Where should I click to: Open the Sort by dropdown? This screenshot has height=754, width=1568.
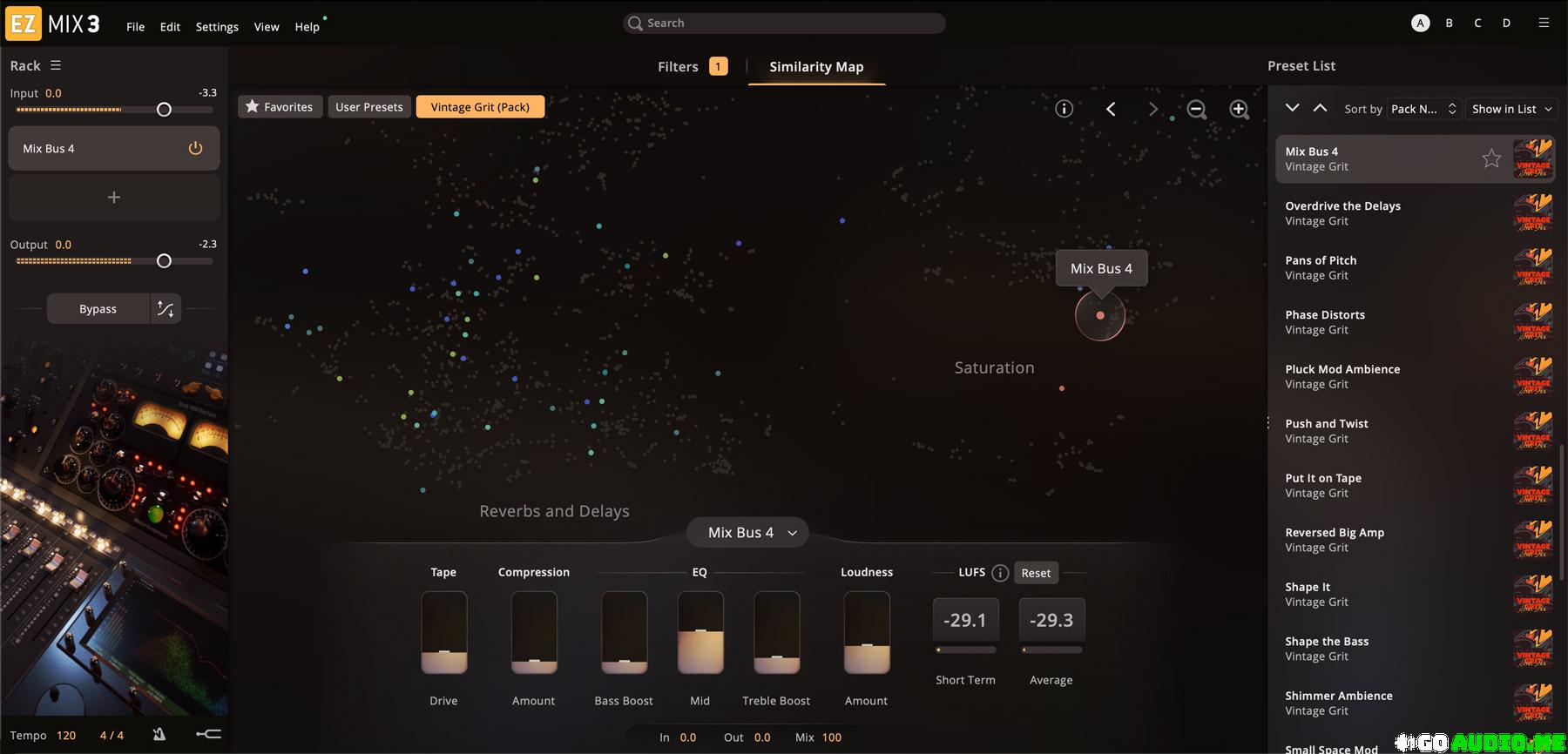(1423, 109)
